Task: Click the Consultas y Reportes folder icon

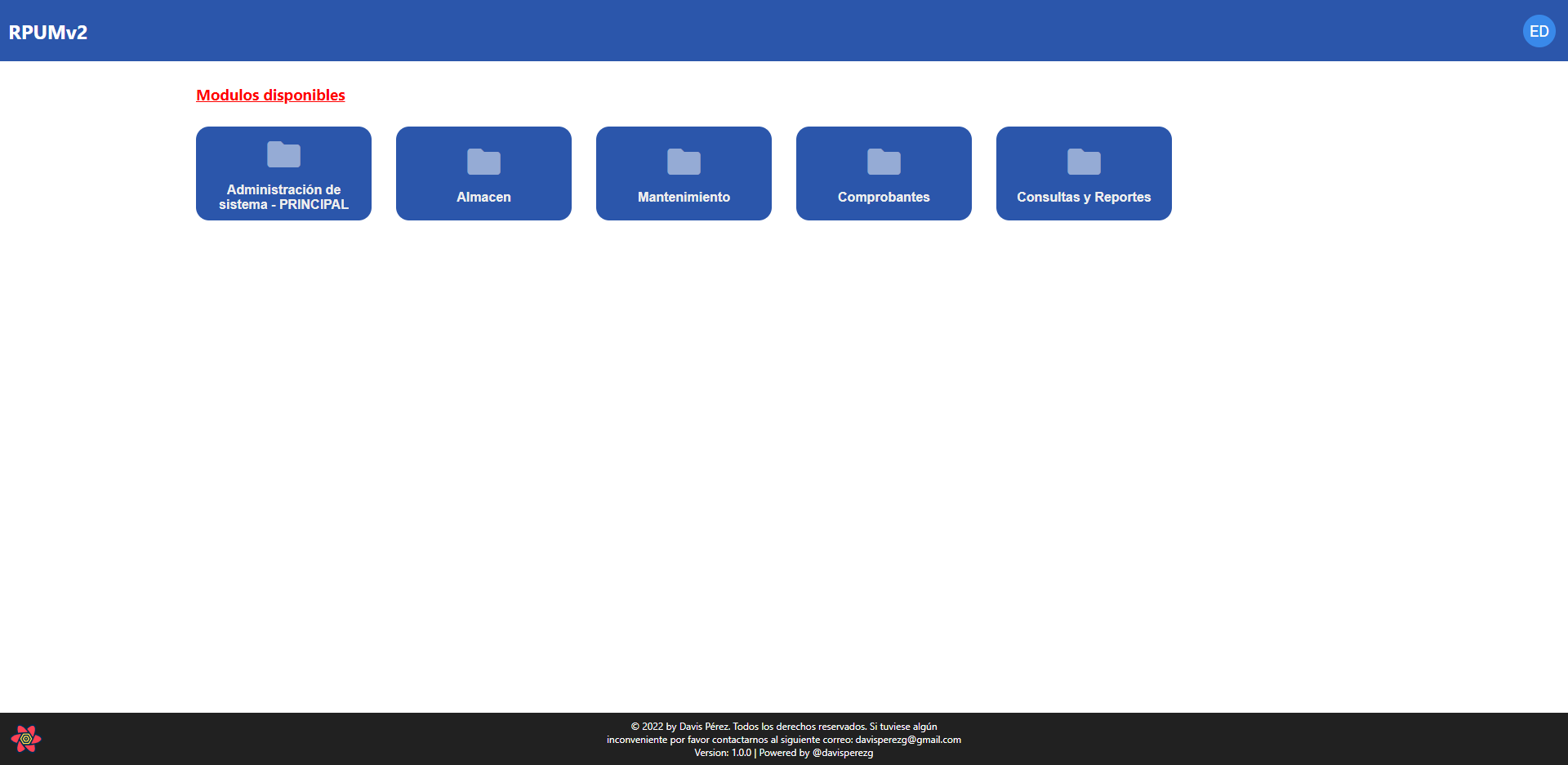Action: (x=1084, y=162)
